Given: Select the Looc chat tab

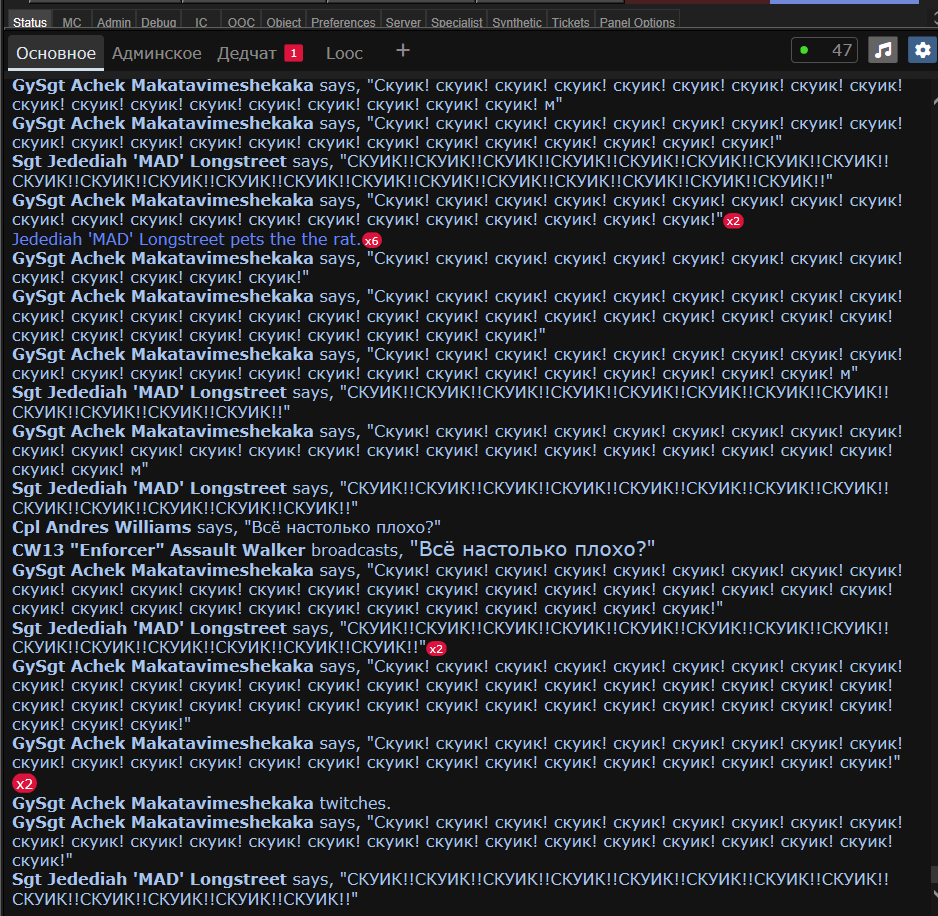Looking at the screenshot, I should pyautogui.click(x=344, y=53).
